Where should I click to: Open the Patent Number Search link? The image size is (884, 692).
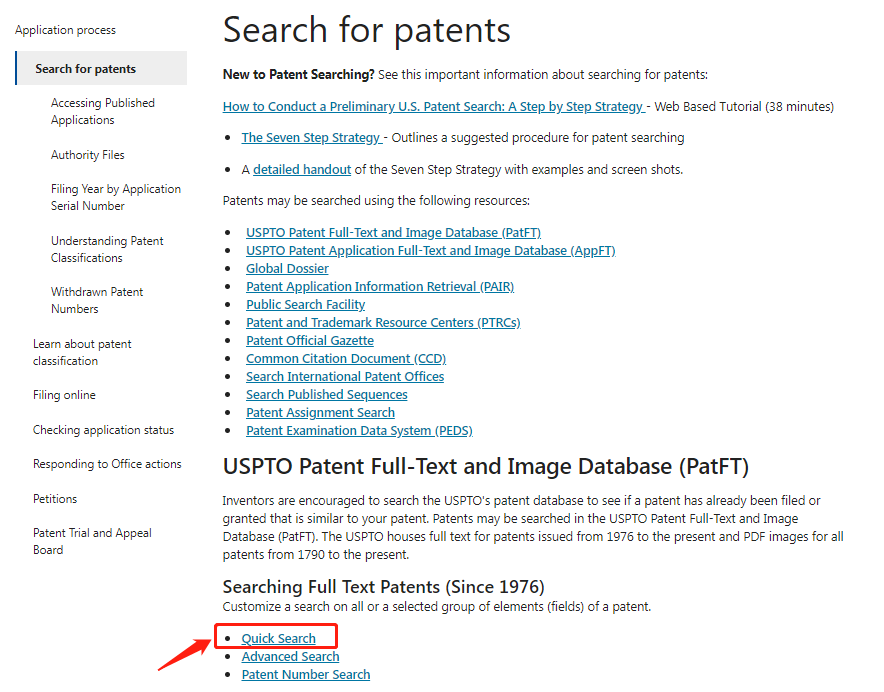point(305,675)
